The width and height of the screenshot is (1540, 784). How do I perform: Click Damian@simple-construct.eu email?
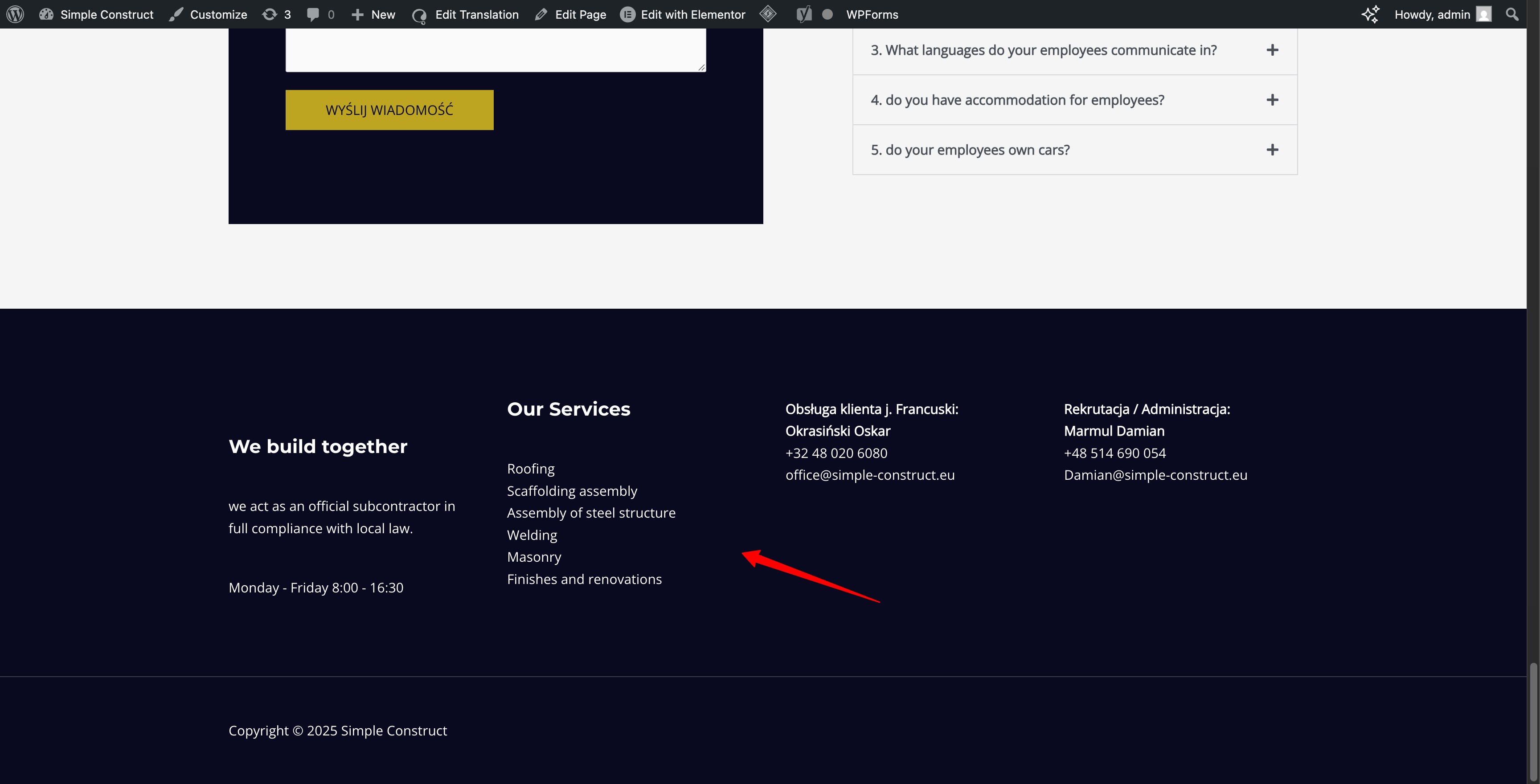(x=1155, y=475)
